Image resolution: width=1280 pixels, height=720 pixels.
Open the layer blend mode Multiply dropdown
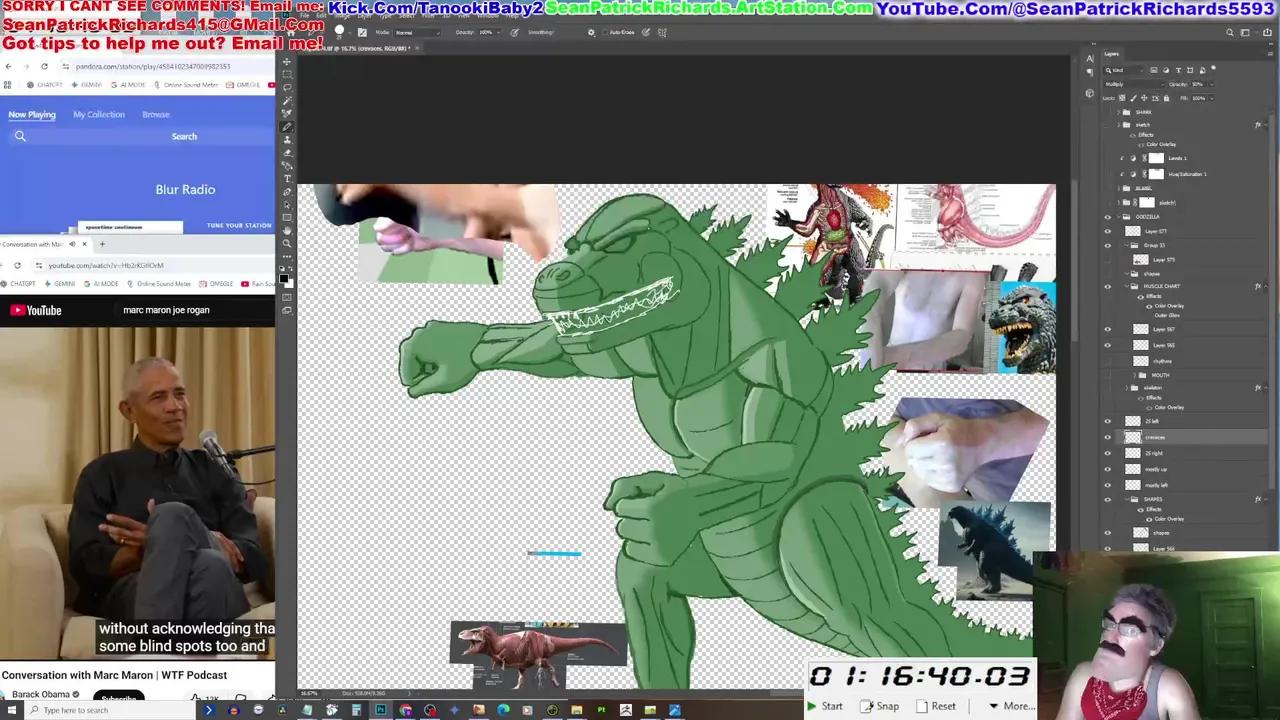[1134, 84]
